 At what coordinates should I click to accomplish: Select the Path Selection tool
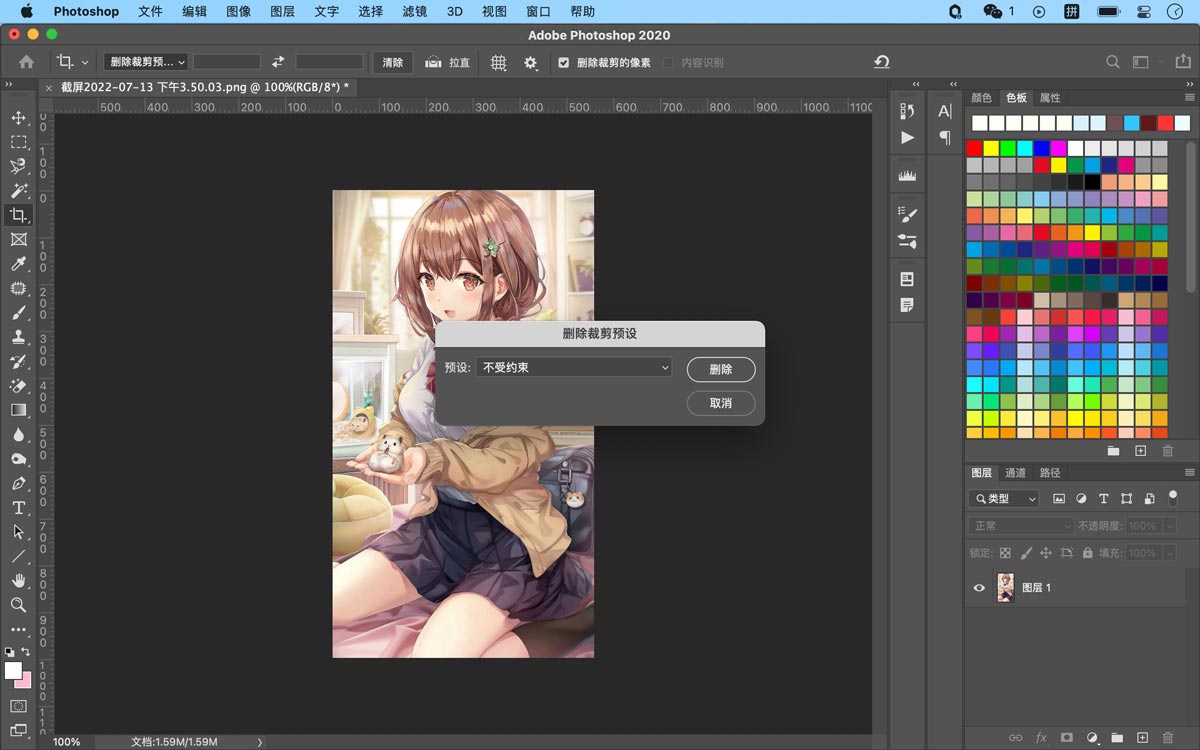click(x=18, y=532)
